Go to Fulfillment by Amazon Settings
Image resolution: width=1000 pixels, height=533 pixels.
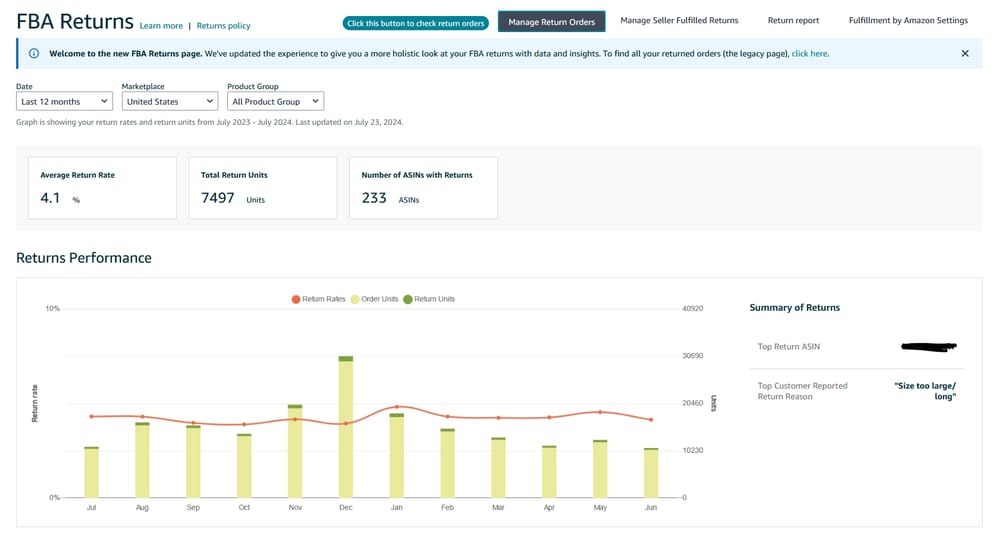[x=908, y=20]
